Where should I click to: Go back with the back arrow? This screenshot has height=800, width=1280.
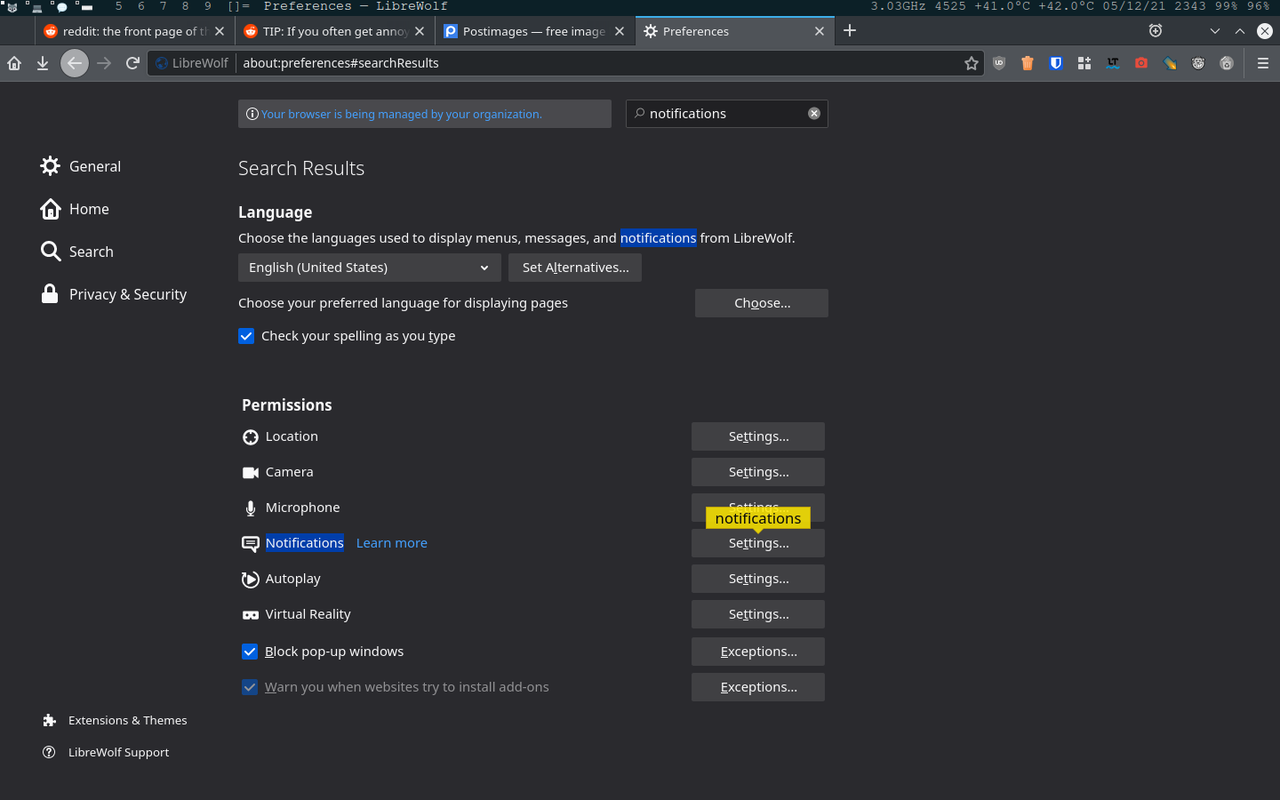click(x=74, y=63)
